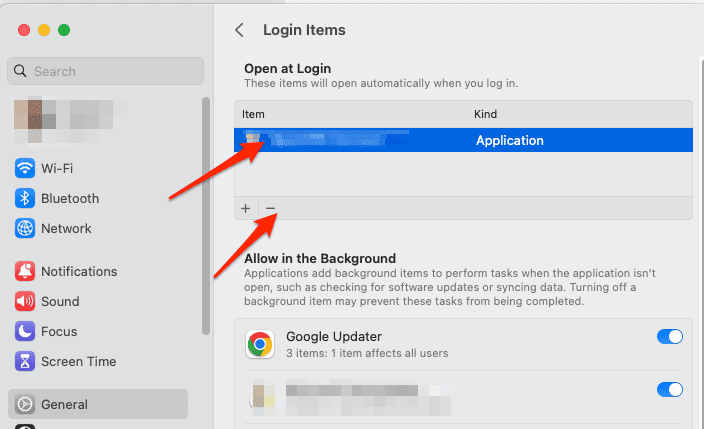704x429 pixels.
Task: Toggle off the second background item switch
Action: pyautogui.click(x=669, y=389)
